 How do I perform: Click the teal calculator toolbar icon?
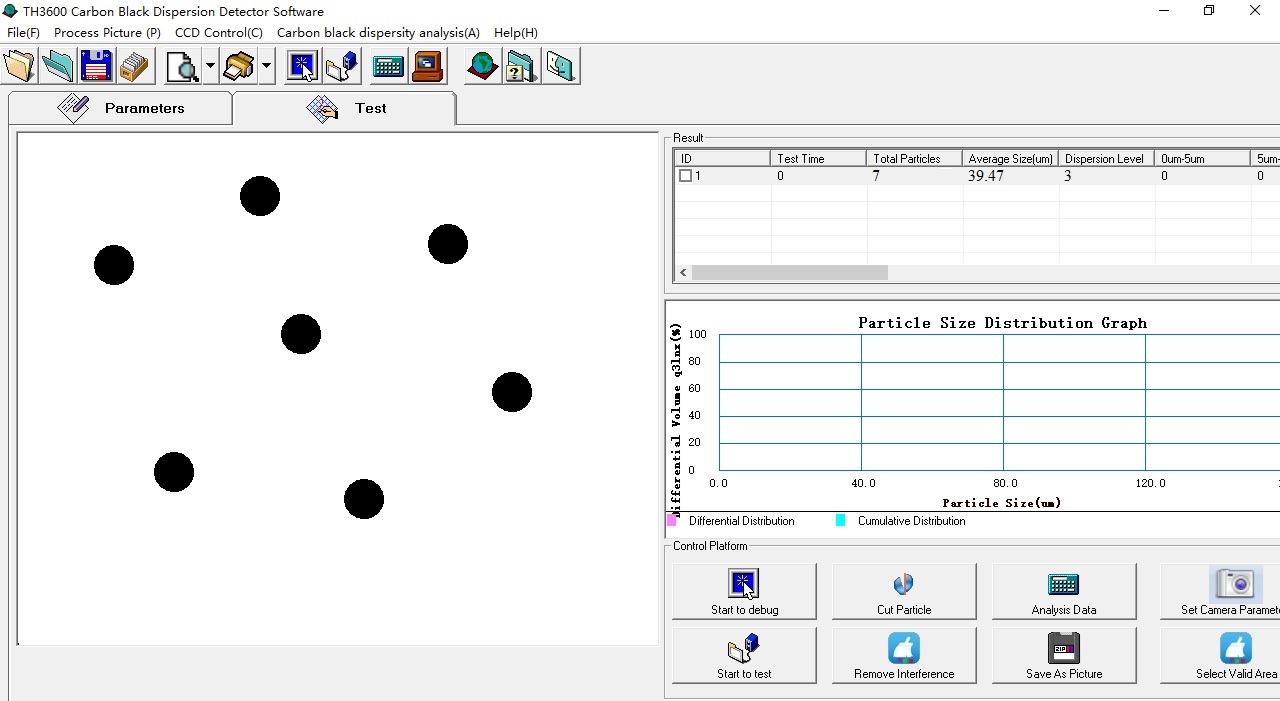point(388,67)
